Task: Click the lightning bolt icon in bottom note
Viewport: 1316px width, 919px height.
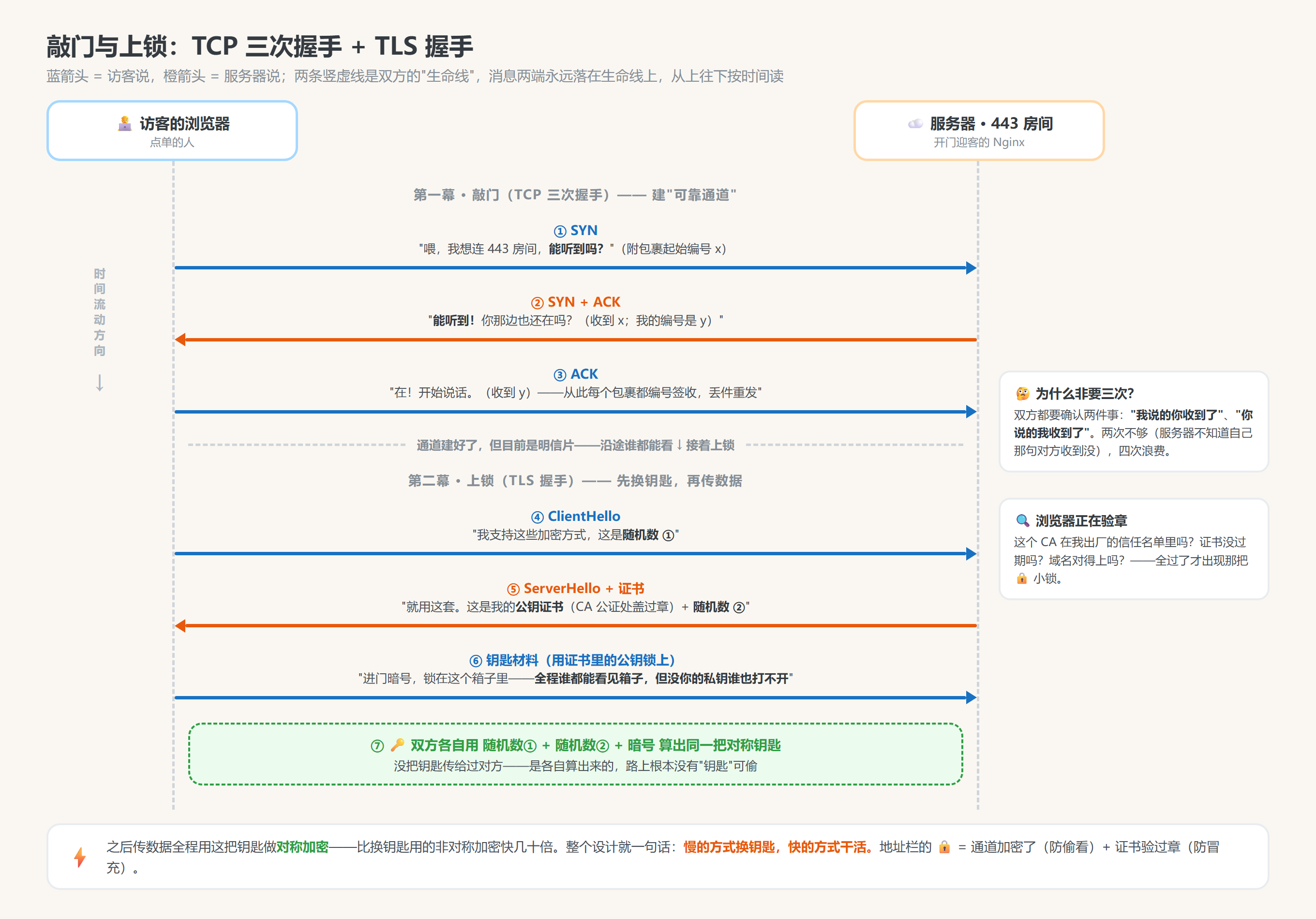Action: tap(80, 857)
